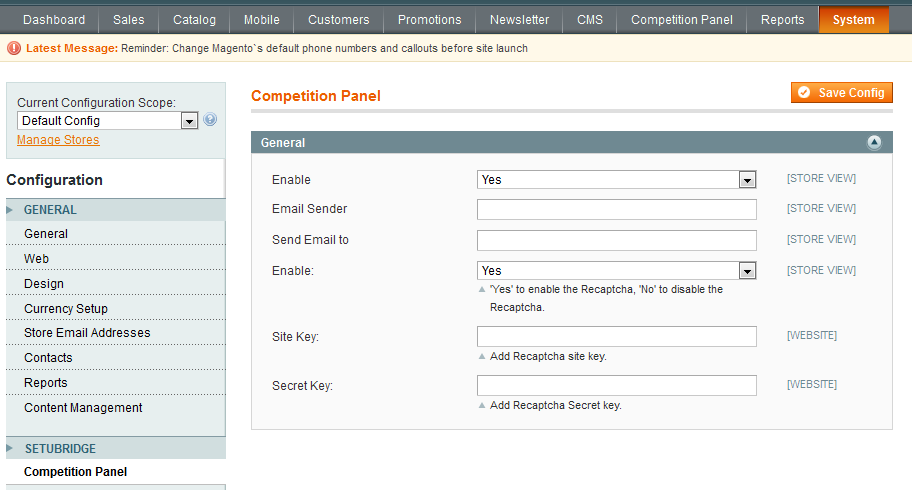Open the first Enable dropdown

616,180
